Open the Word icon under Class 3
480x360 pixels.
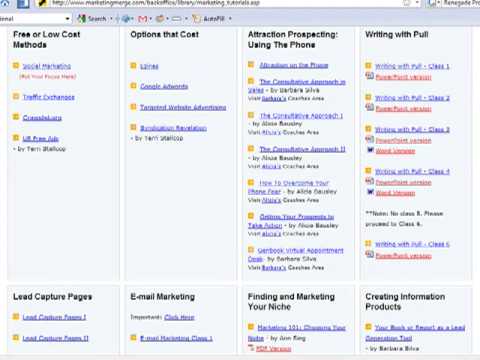point(370,150)
